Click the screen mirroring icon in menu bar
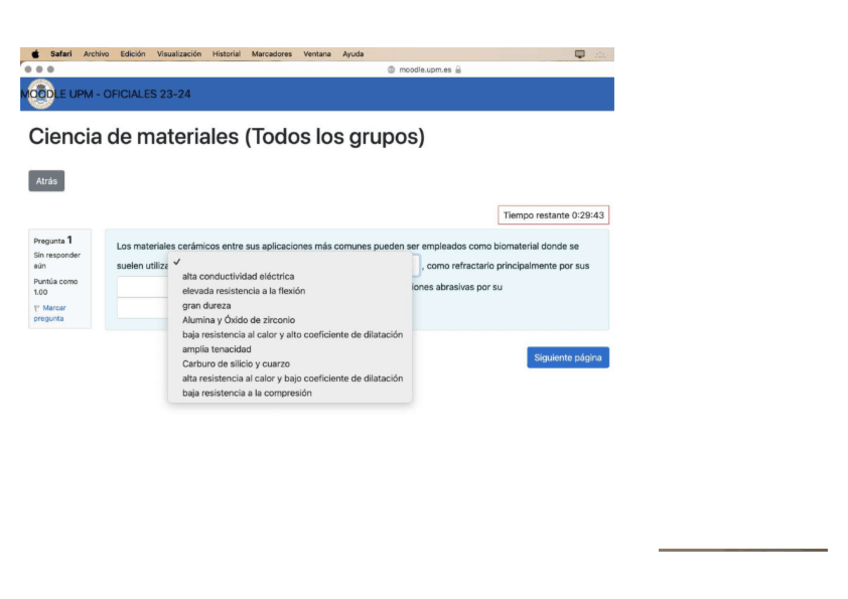Viewport: 848px width, 599px height. point(580,54)
